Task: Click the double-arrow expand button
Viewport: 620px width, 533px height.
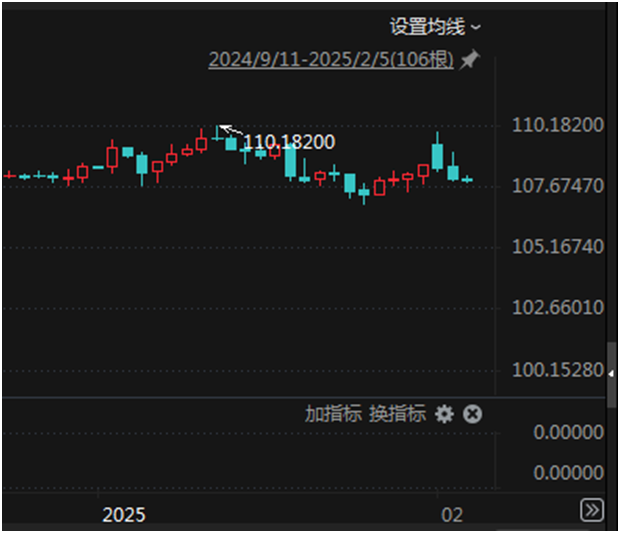Action: (592, 510)
